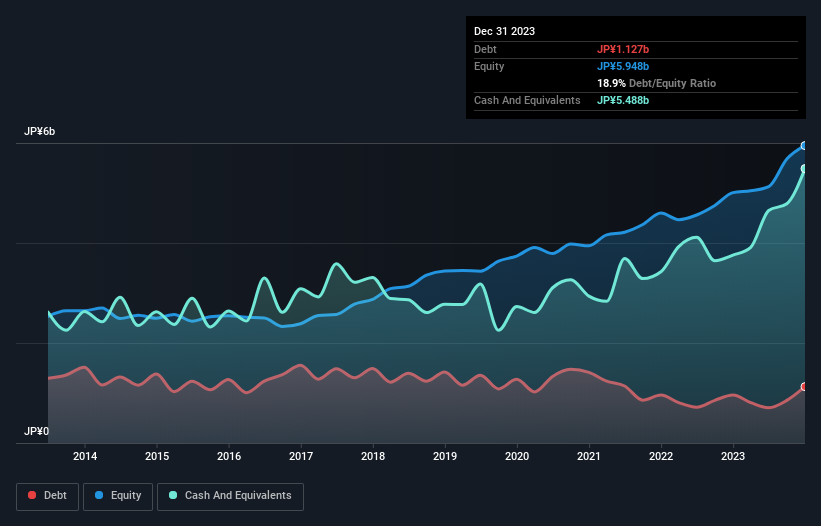This screenshot has width=821, height=526.
Task: Click the red Debt legend dot
Action: tap(32, 495)
